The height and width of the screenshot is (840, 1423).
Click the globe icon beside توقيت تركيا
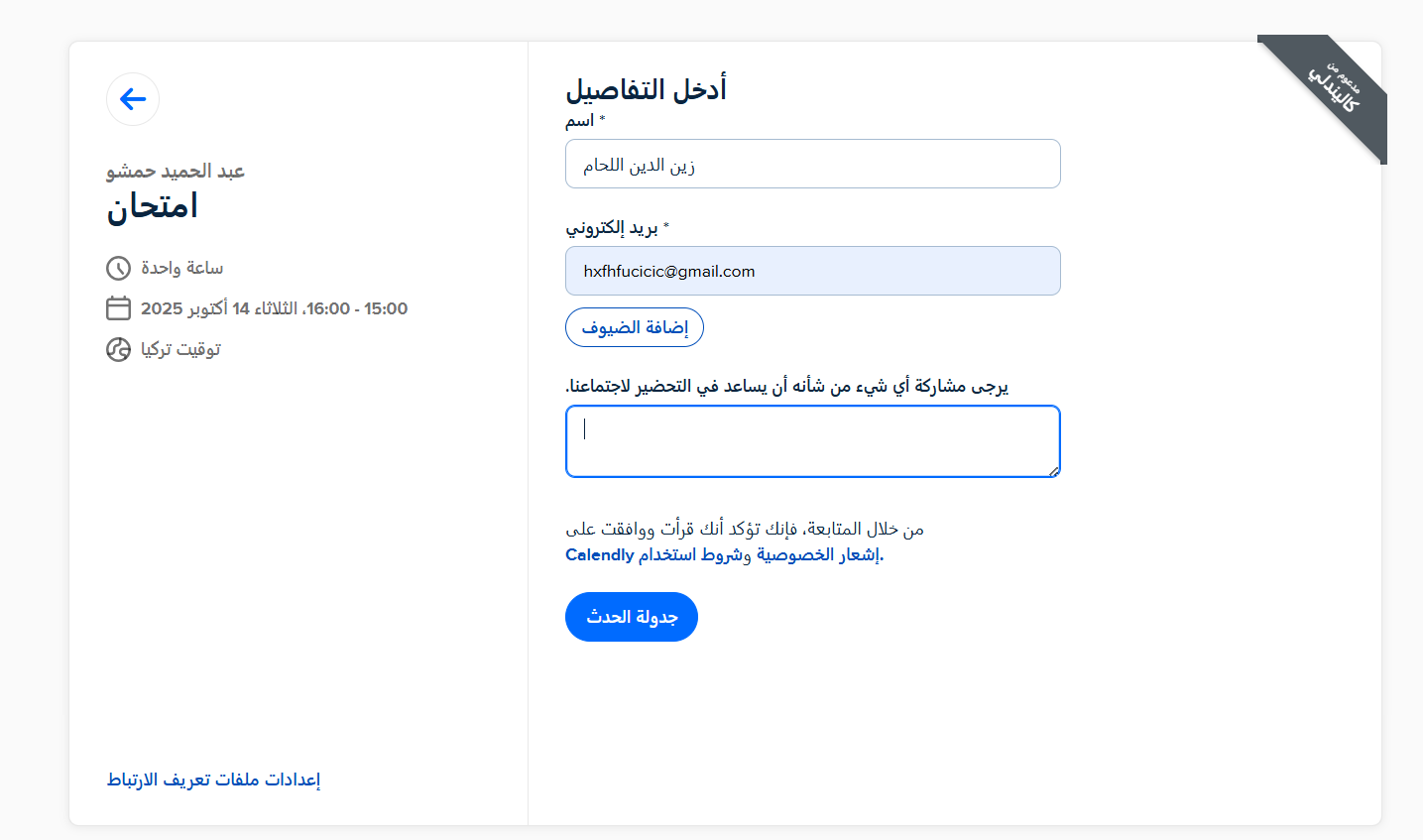(x=118, y=349)
